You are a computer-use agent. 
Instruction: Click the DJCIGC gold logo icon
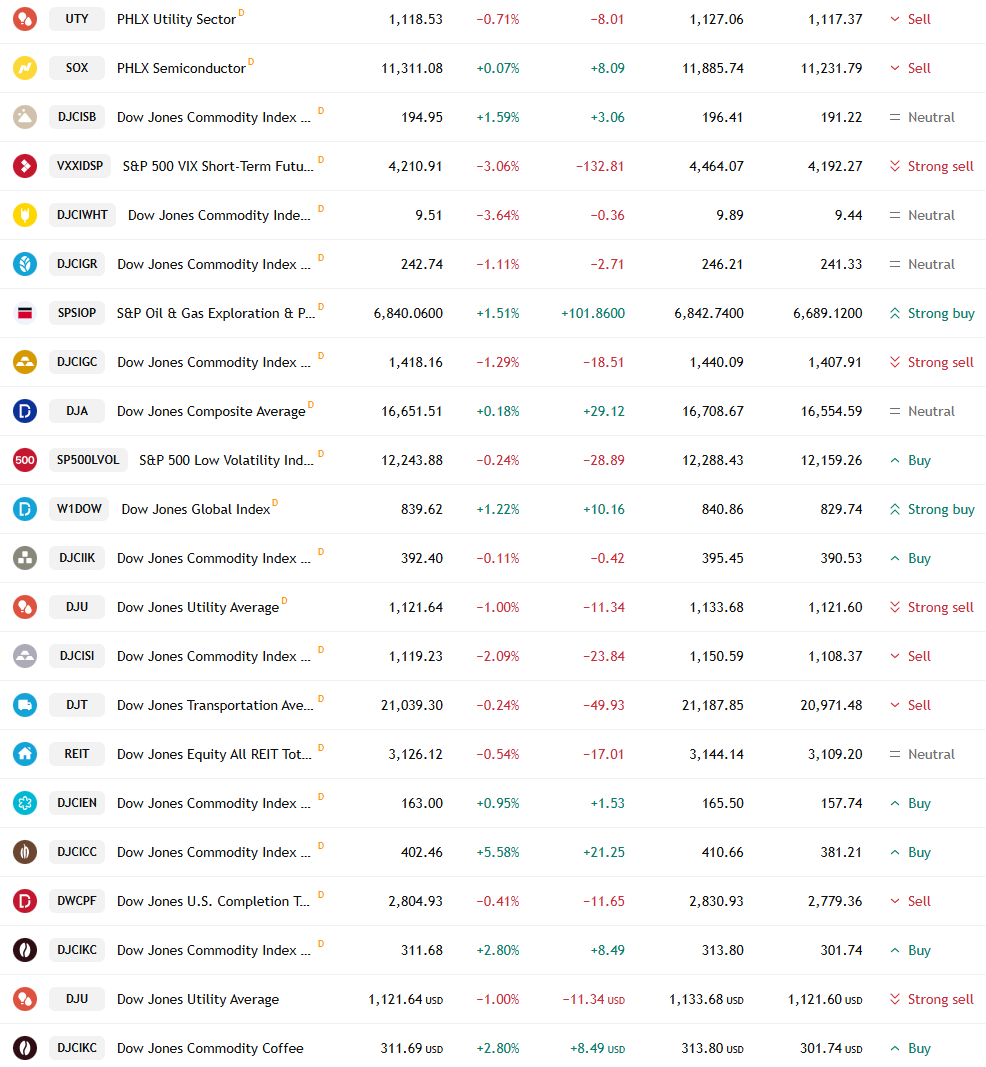(25, 362)
